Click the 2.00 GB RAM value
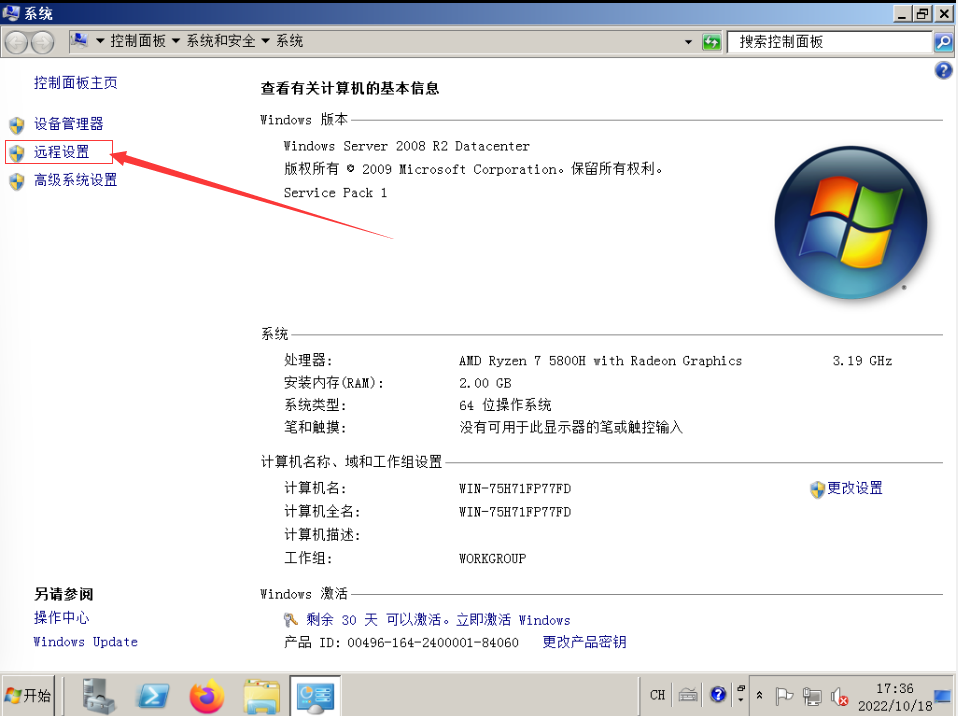 [x=485, y=383]
